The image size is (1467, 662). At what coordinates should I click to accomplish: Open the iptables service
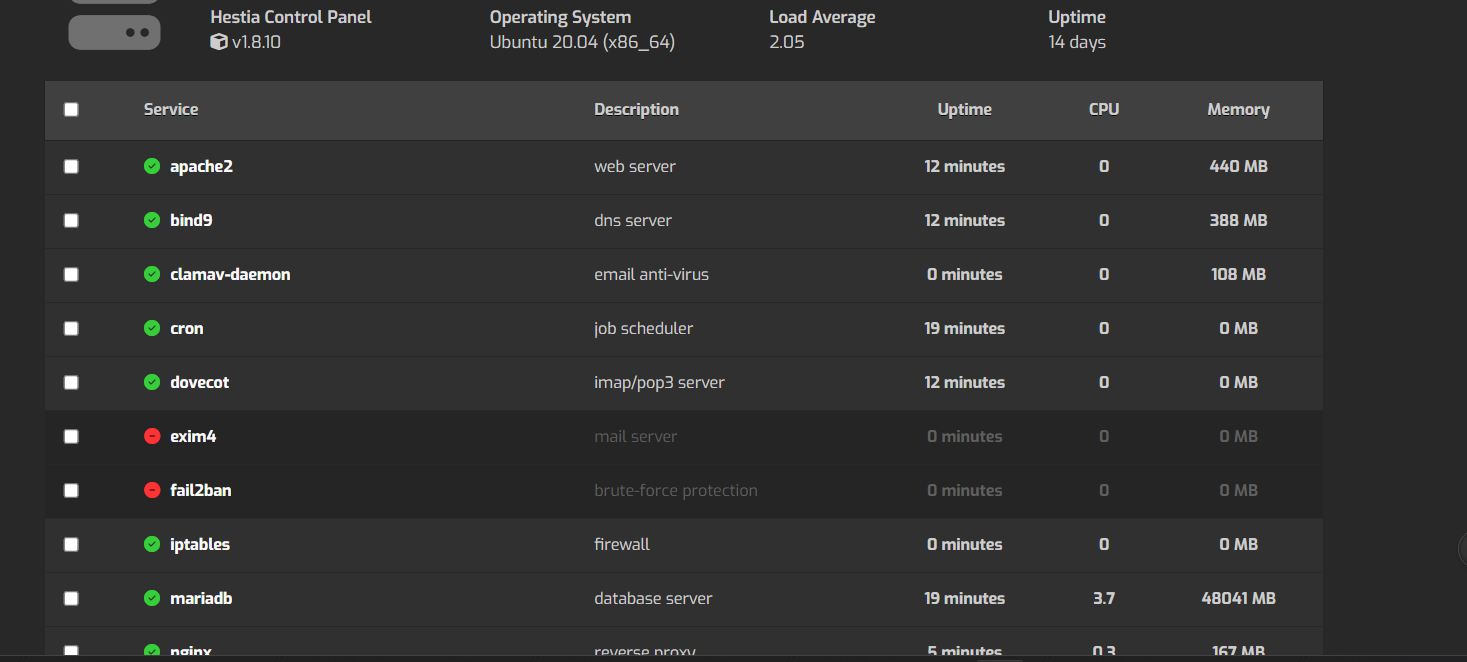pos(200,544)
